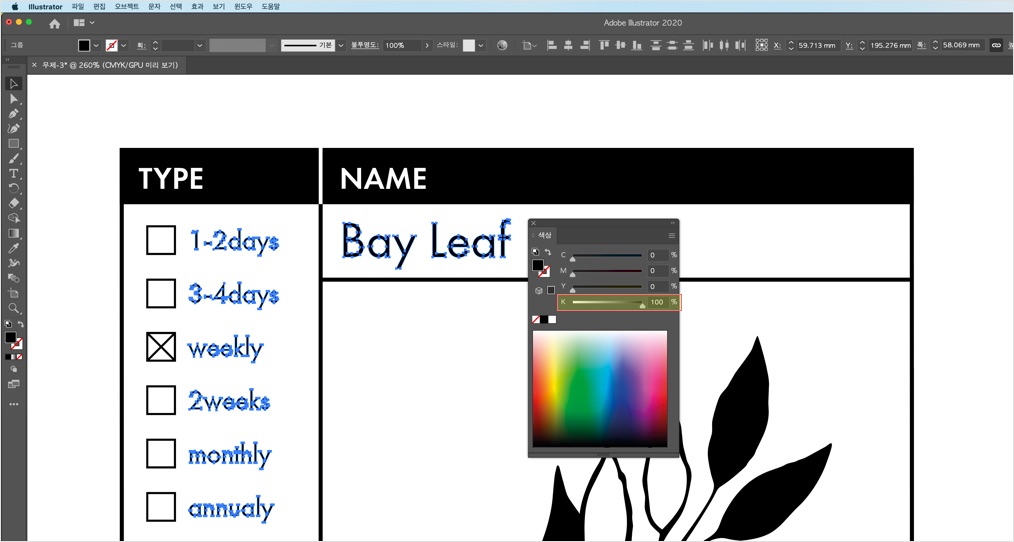Click the Home icon
This screenshot has width=1014, height=542.
pyautogui.click(x=54, y=23)
